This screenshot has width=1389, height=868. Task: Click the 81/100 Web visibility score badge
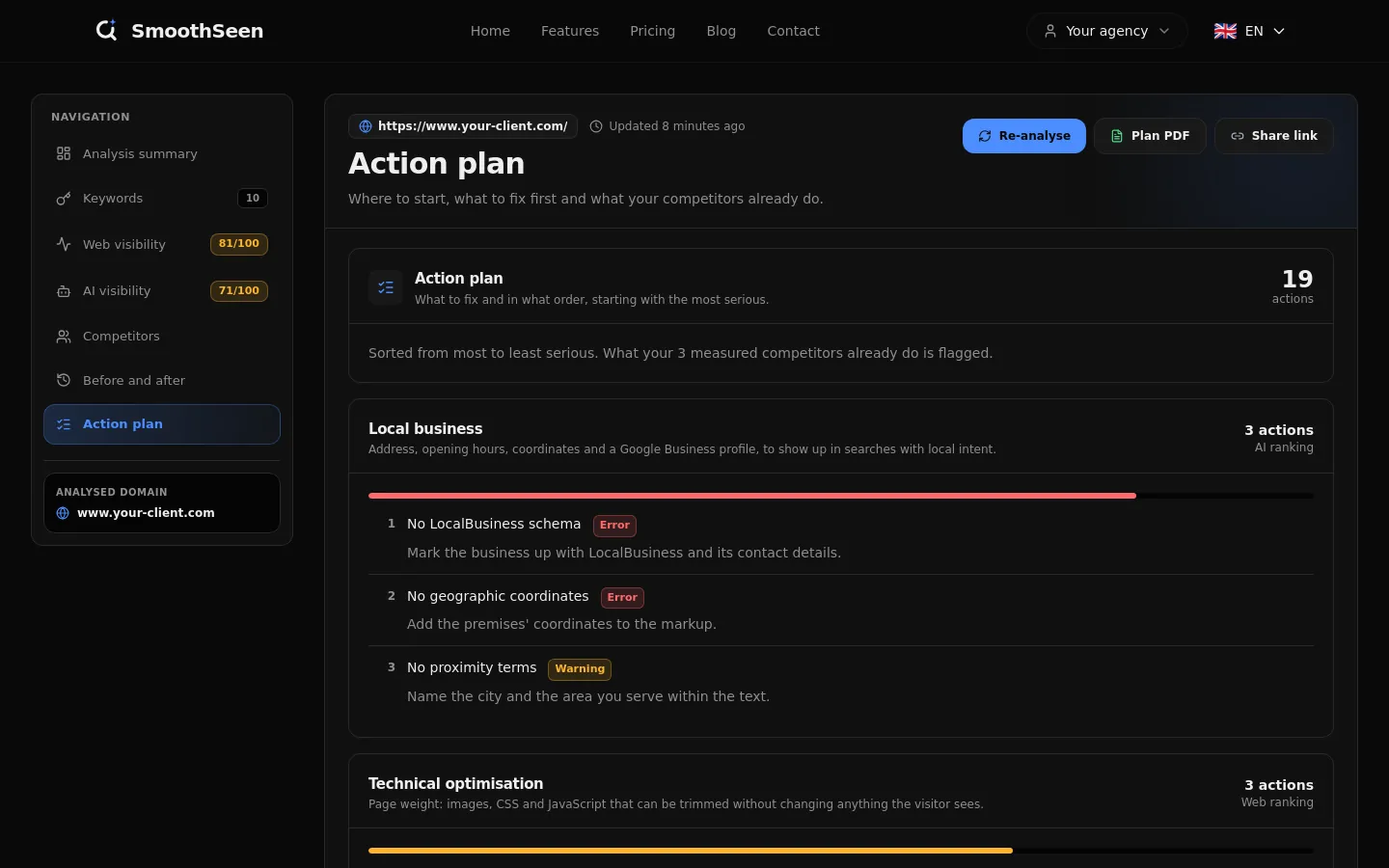click(239, 244)
